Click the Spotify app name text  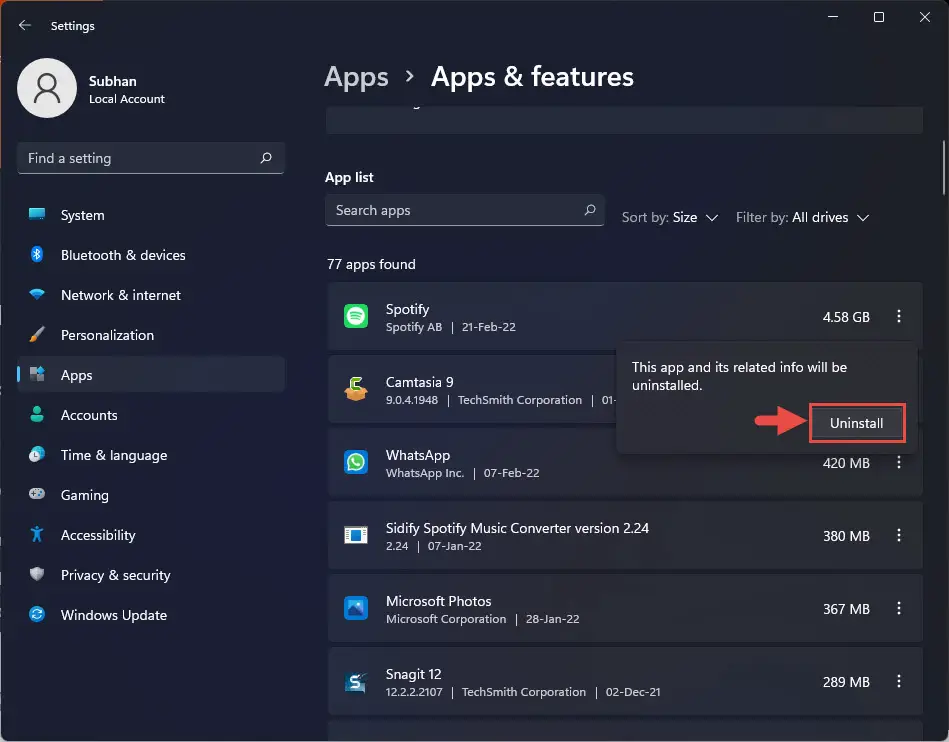407,309
